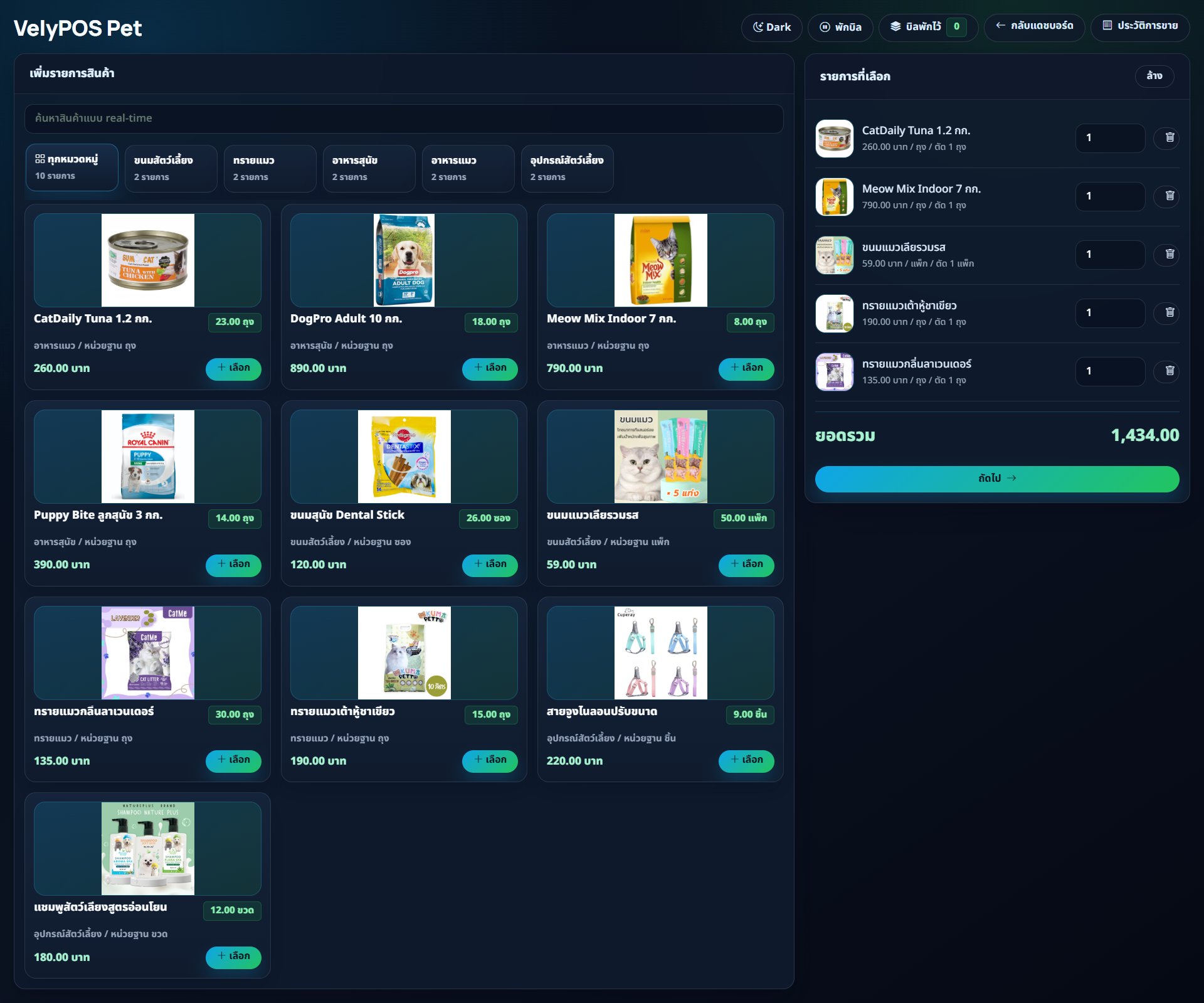Click CatDaily Tuna product image

[148, 260]
